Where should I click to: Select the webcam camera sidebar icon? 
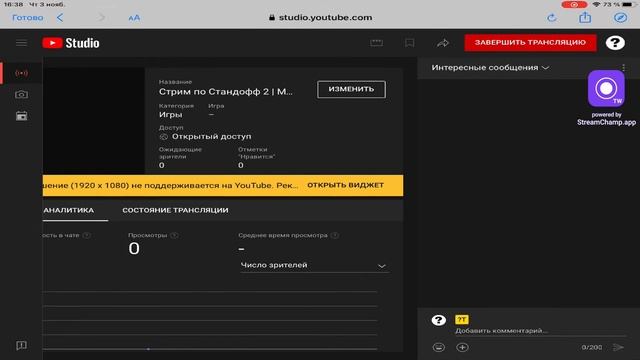point(21,95)
